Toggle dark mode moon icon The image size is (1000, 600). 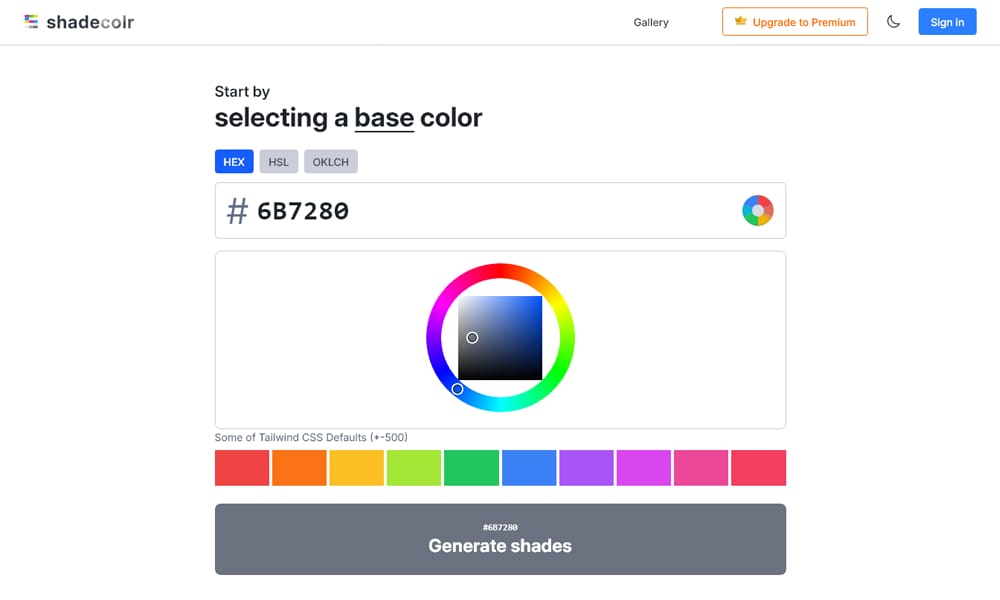pos(893,22)
